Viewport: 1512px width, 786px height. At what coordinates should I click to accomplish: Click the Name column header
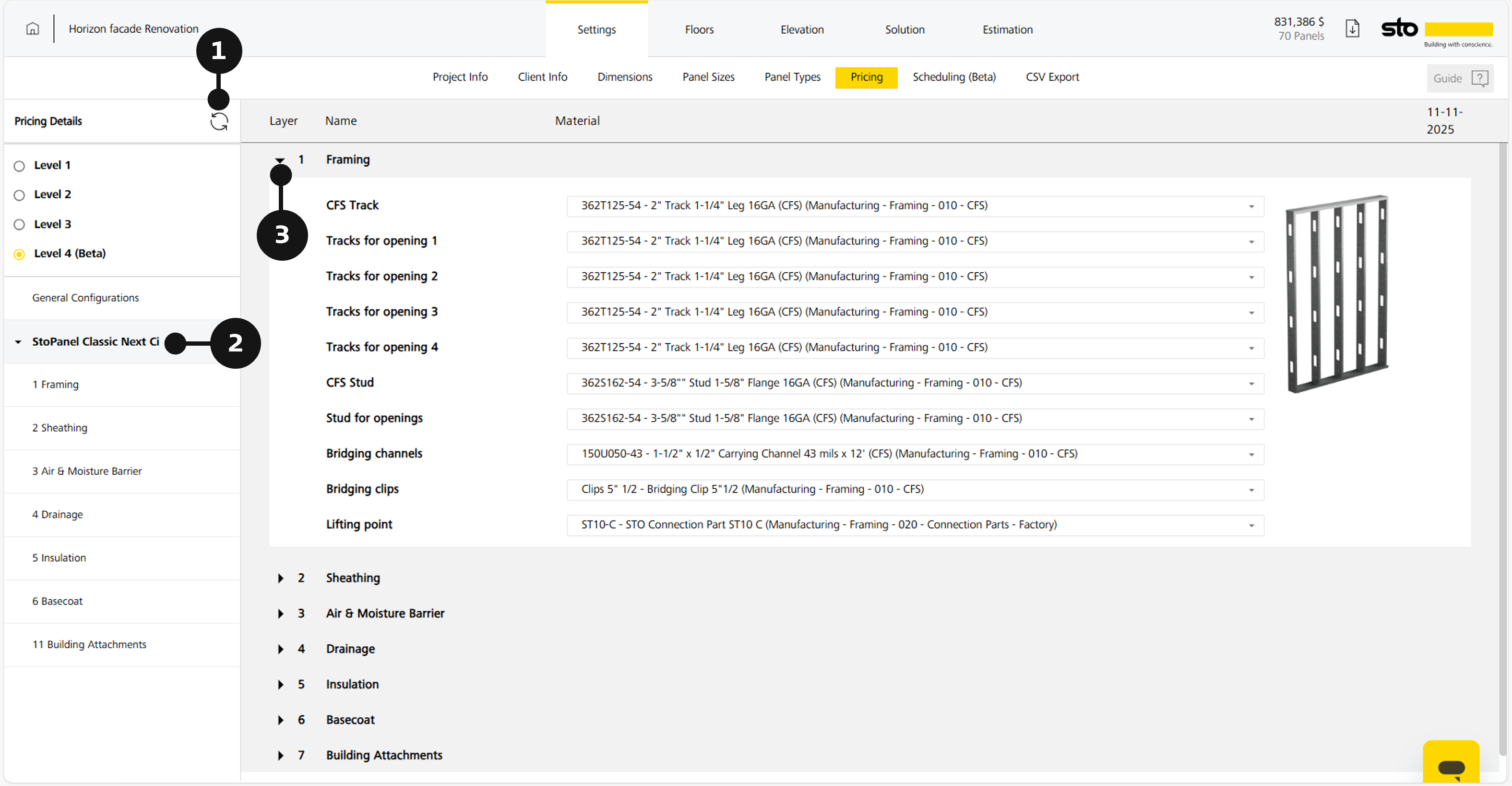pyautogui.click(x=340, y=121)
